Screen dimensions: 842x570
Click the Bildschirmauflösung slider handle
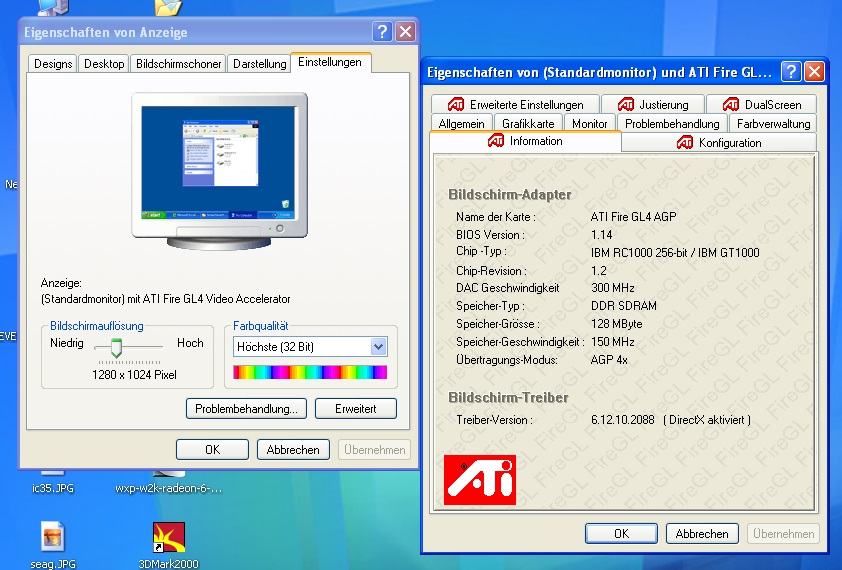pyautogui.click(x=116, y=348)
